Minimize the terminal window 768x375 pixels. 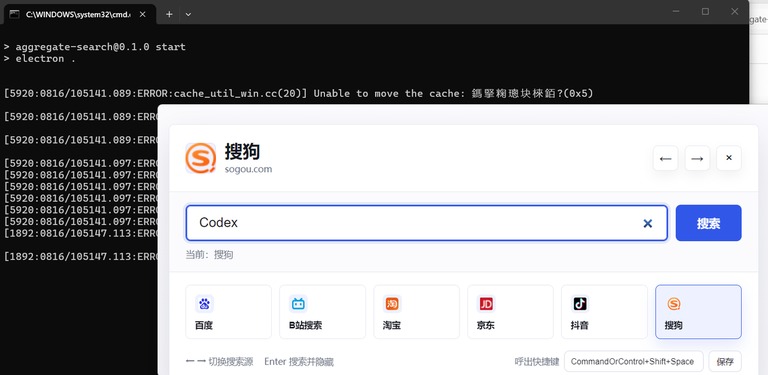click(676, 11)
